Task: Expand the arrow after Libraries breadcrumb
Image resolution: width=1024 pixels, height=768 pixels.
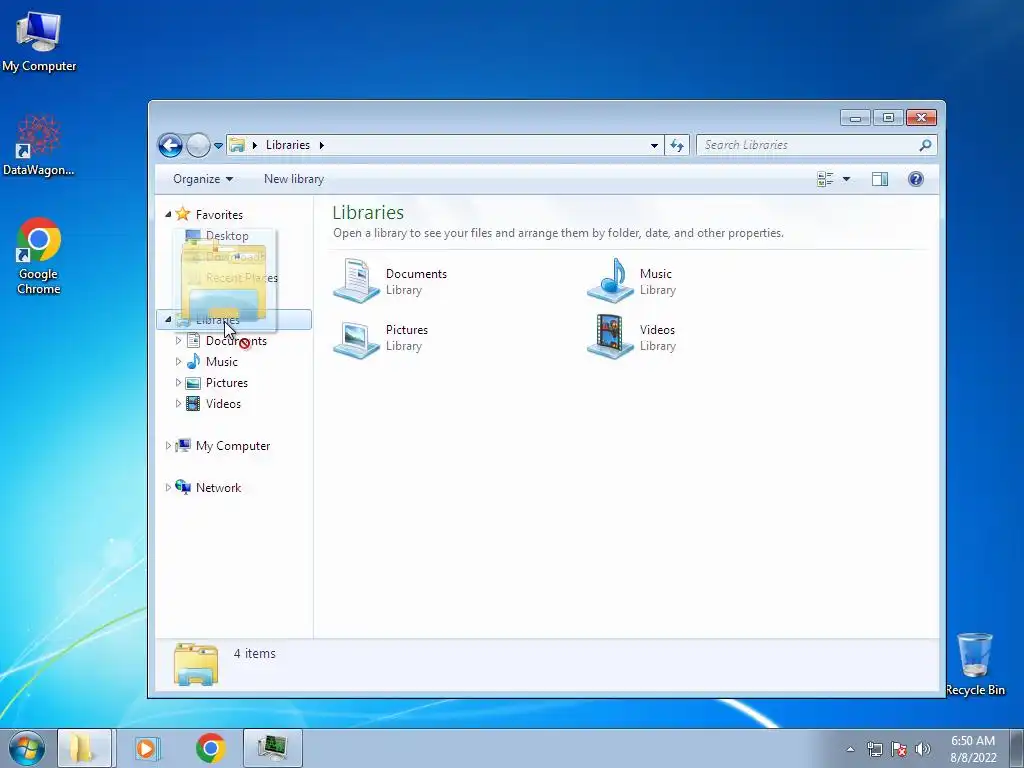Action: tap(321, 145)
